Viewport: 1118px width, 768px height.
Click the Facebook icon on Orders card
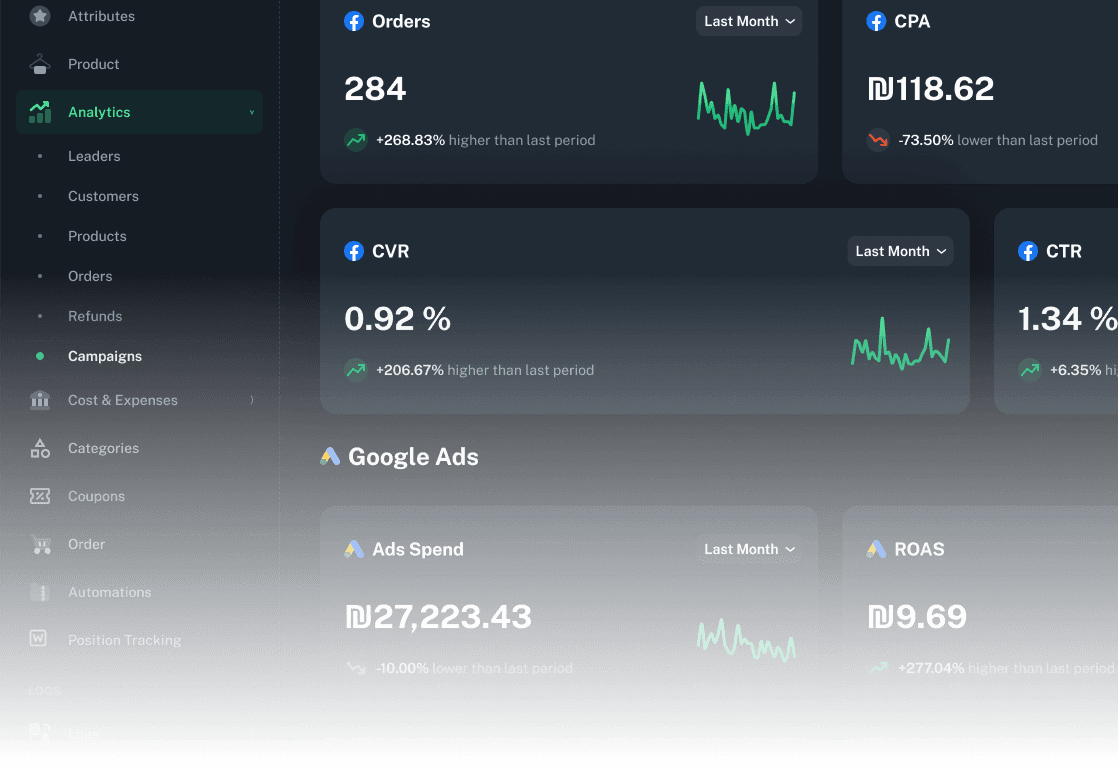[x=354, y=21]
